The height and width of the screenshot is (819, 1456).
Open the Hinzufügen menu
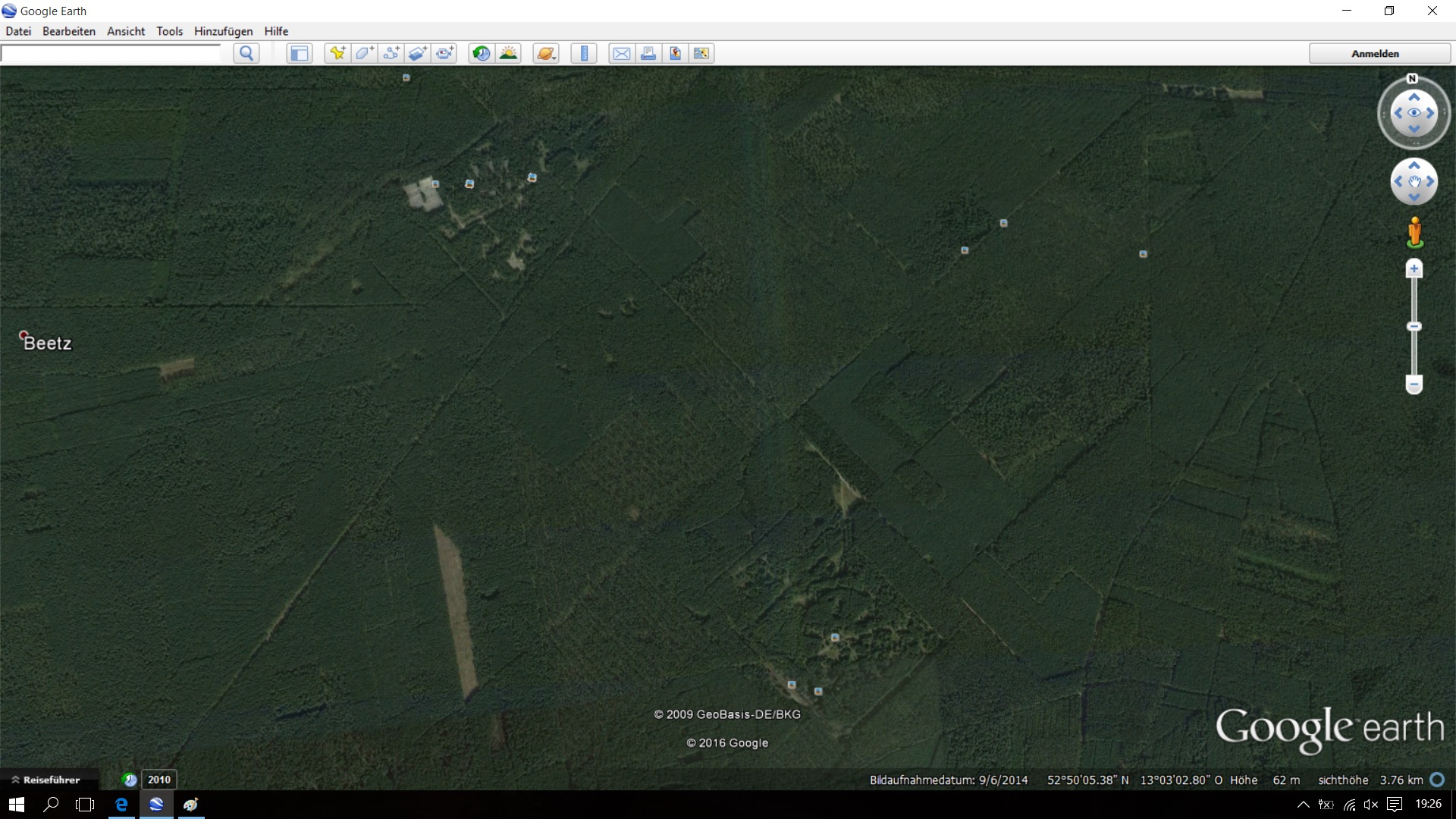click(x=224, y=31)
